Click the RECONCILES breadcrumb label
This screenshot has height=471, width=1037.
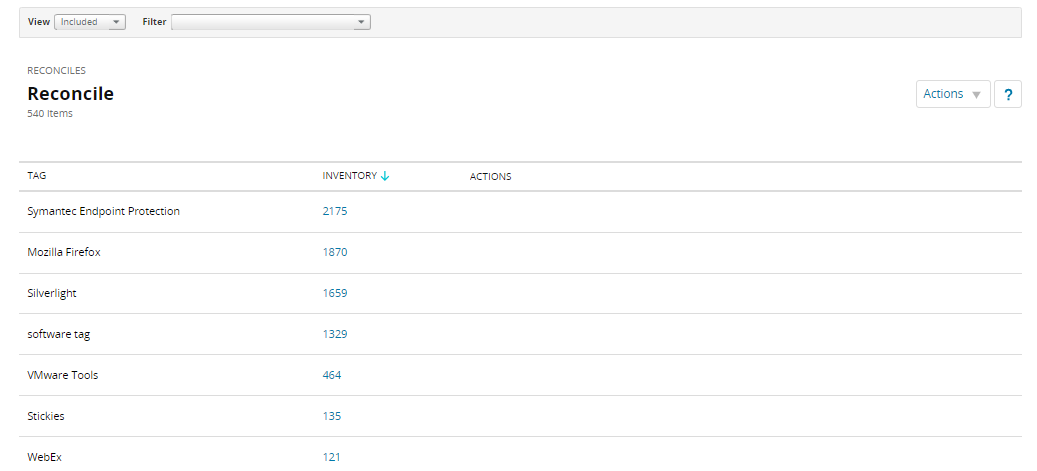pos(56,71)
